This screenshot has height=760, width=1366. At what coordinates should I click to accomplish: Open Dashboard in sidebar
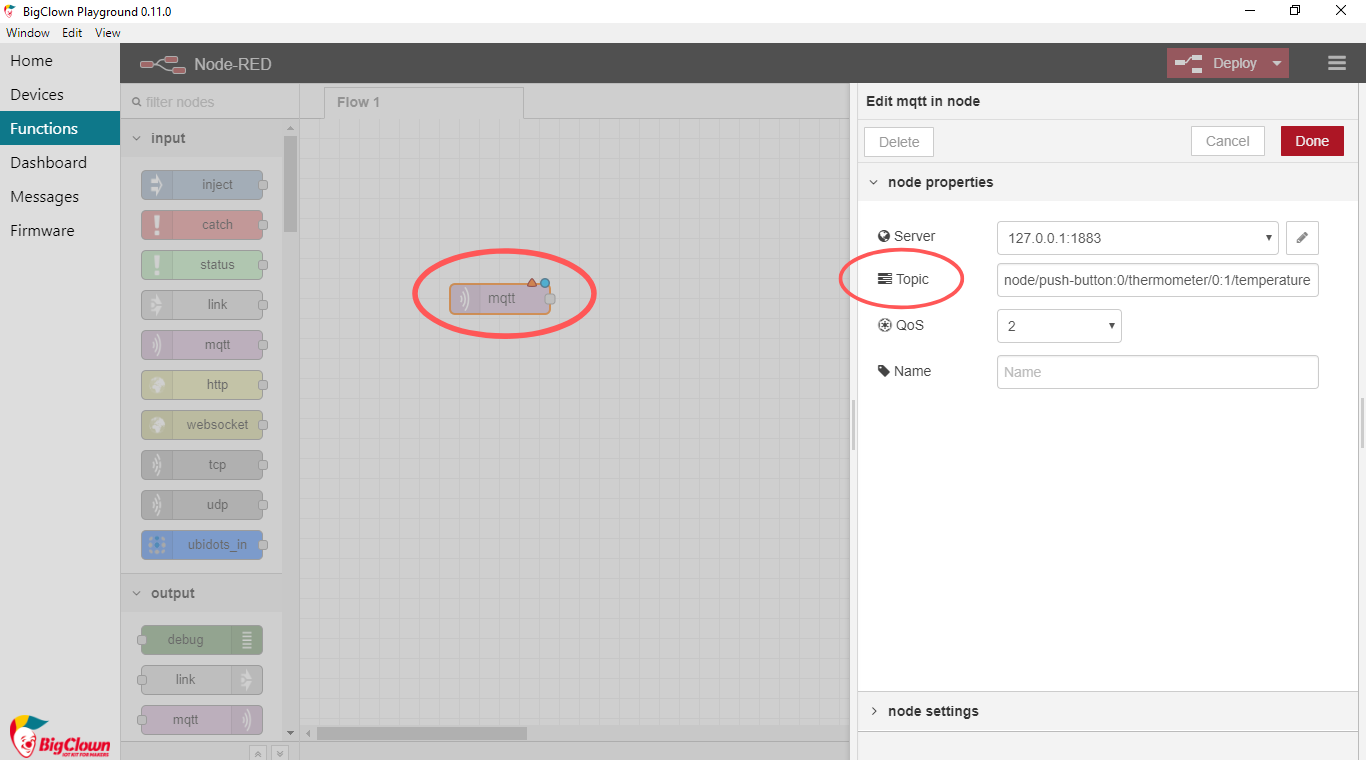point(60,163)
